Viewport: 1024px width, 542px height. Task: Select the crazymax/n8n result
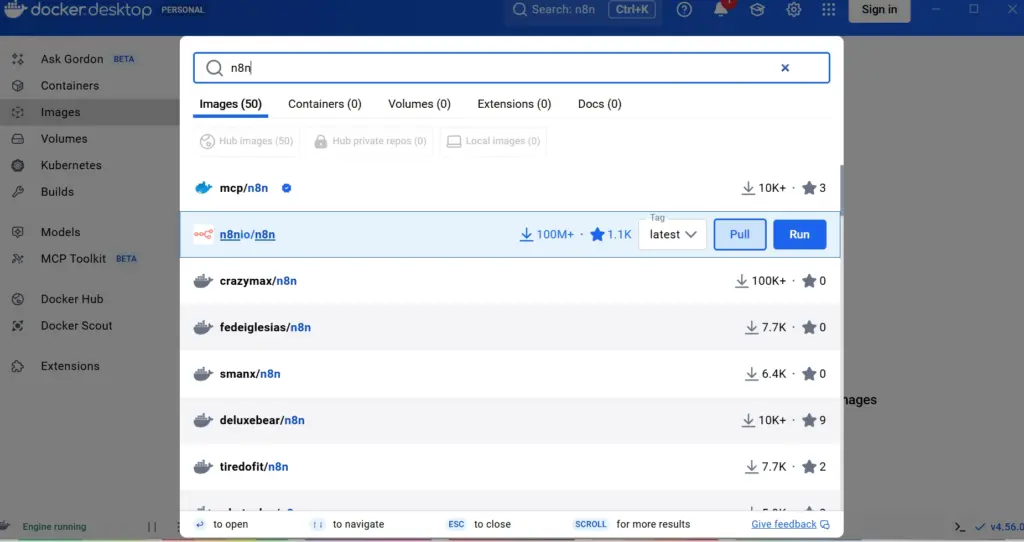tap(511, 281)
